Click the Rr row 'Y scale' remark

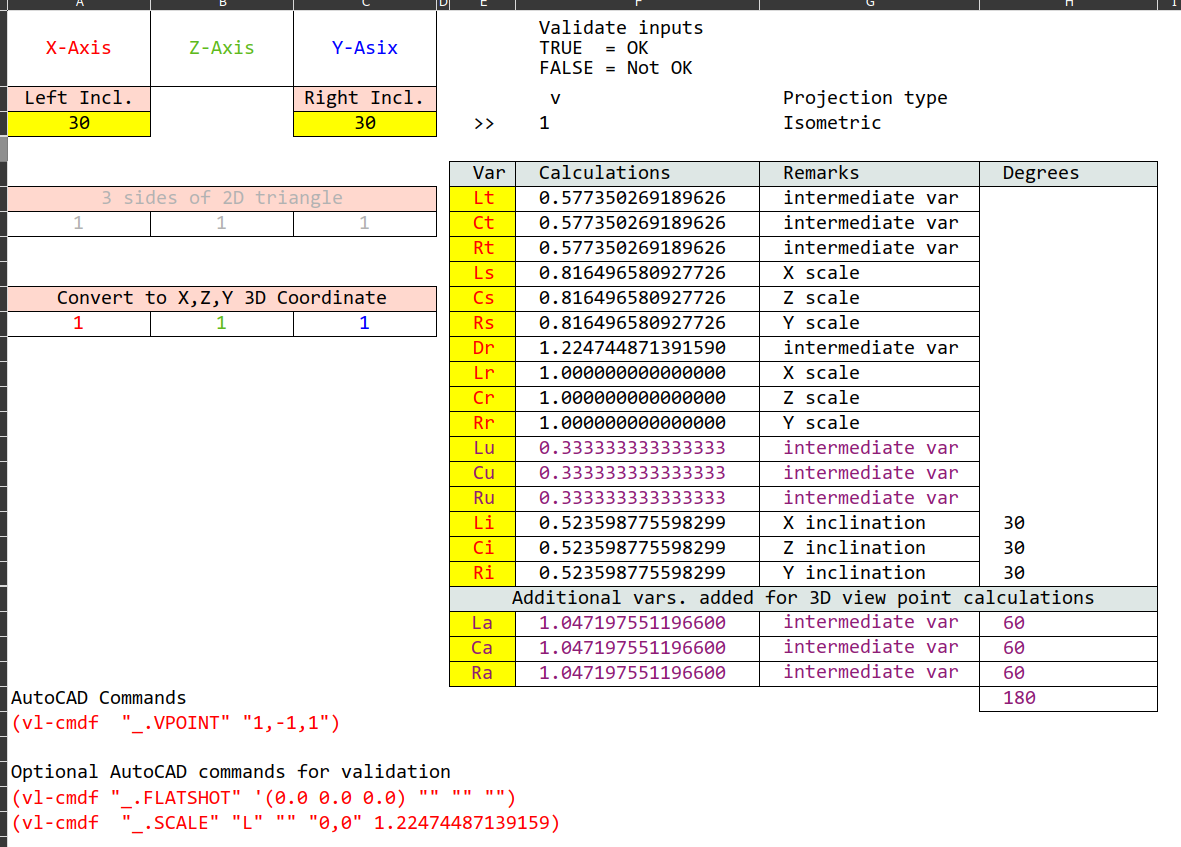point(869,423)
